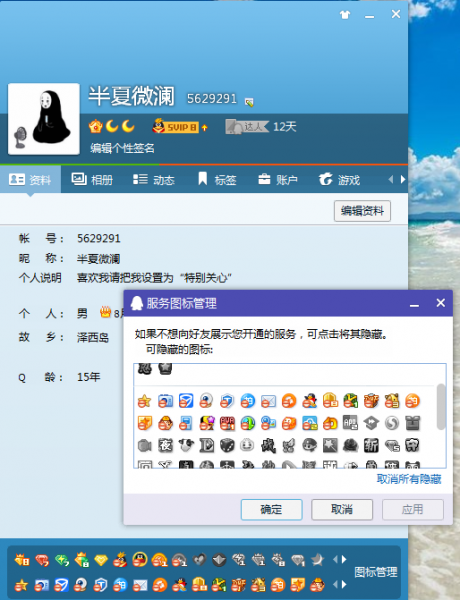The width and height of the screenshot is (460, 600).
Task: Click the account number 5629291 in details
Action: (99, 238)
